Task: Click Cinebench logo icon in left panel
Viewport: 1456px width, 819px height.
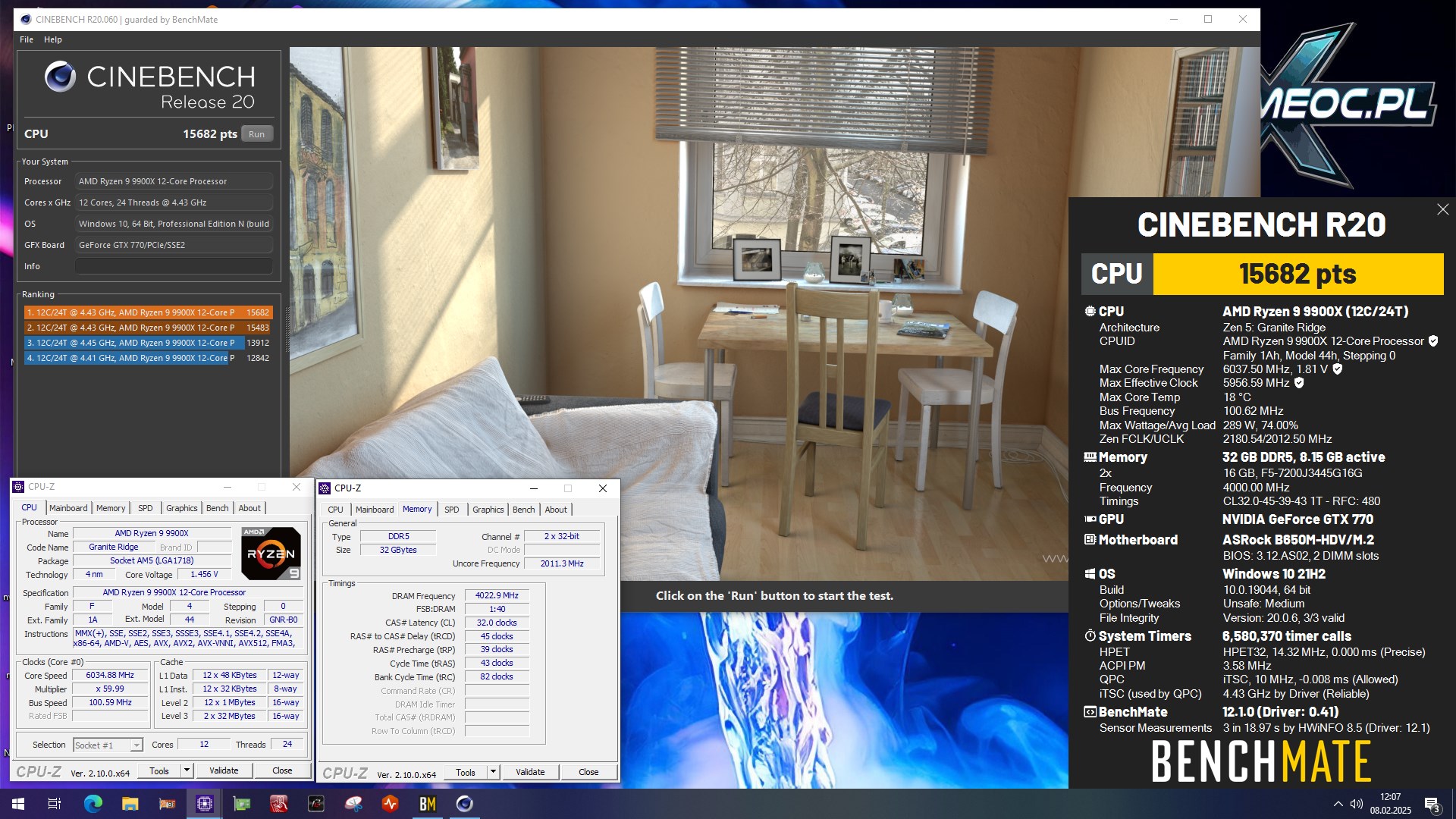Action: pyautogui.click(x=60, y=77)
